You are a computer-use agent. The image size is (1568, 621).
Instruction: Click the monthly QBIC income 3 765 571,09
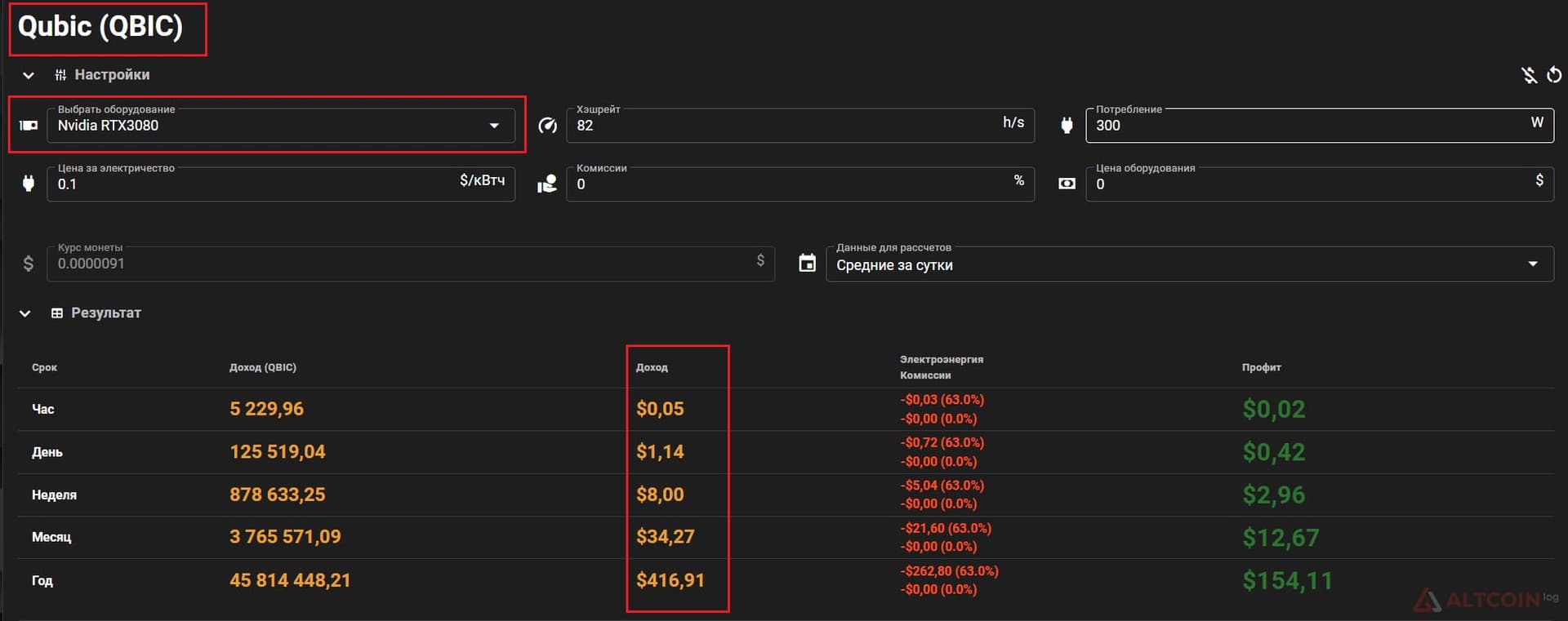coord(285,537)
